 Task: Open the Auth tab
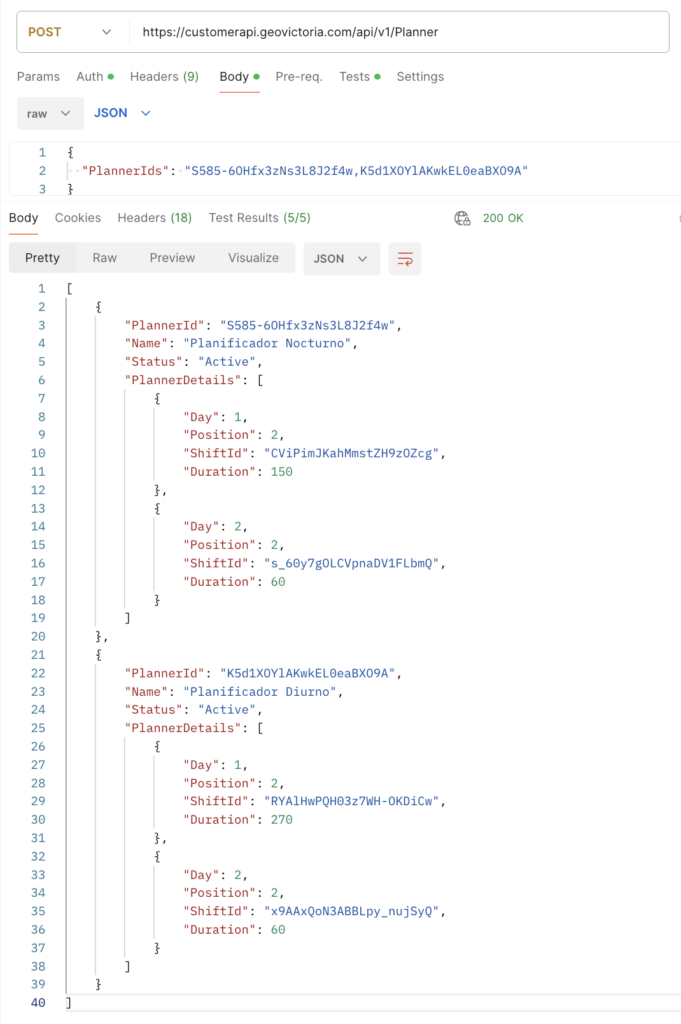(94, 77)
